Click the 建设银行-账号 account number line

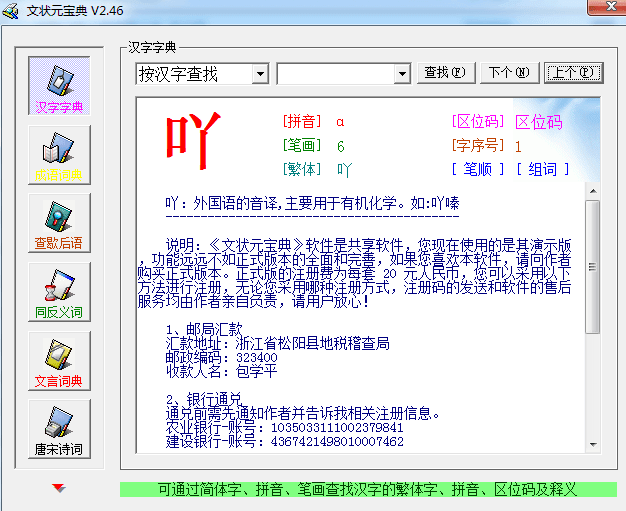(285, 442)
